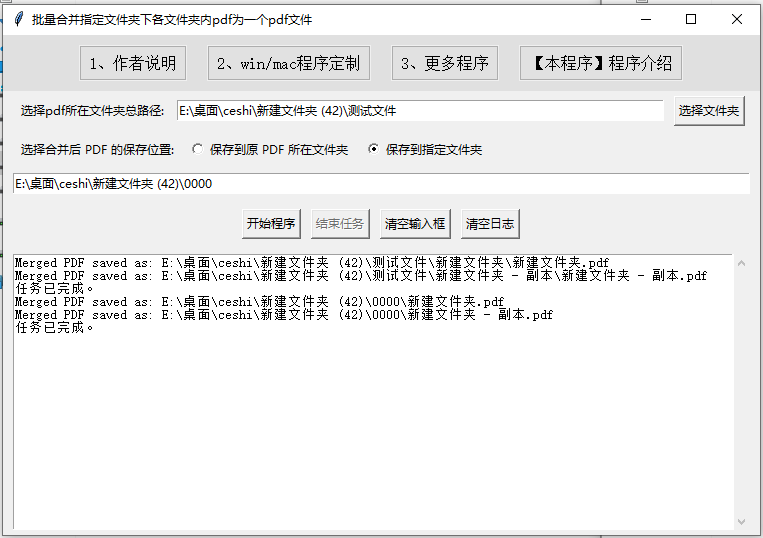
Task: Close the PDF merge window
Action: [737, 19]
